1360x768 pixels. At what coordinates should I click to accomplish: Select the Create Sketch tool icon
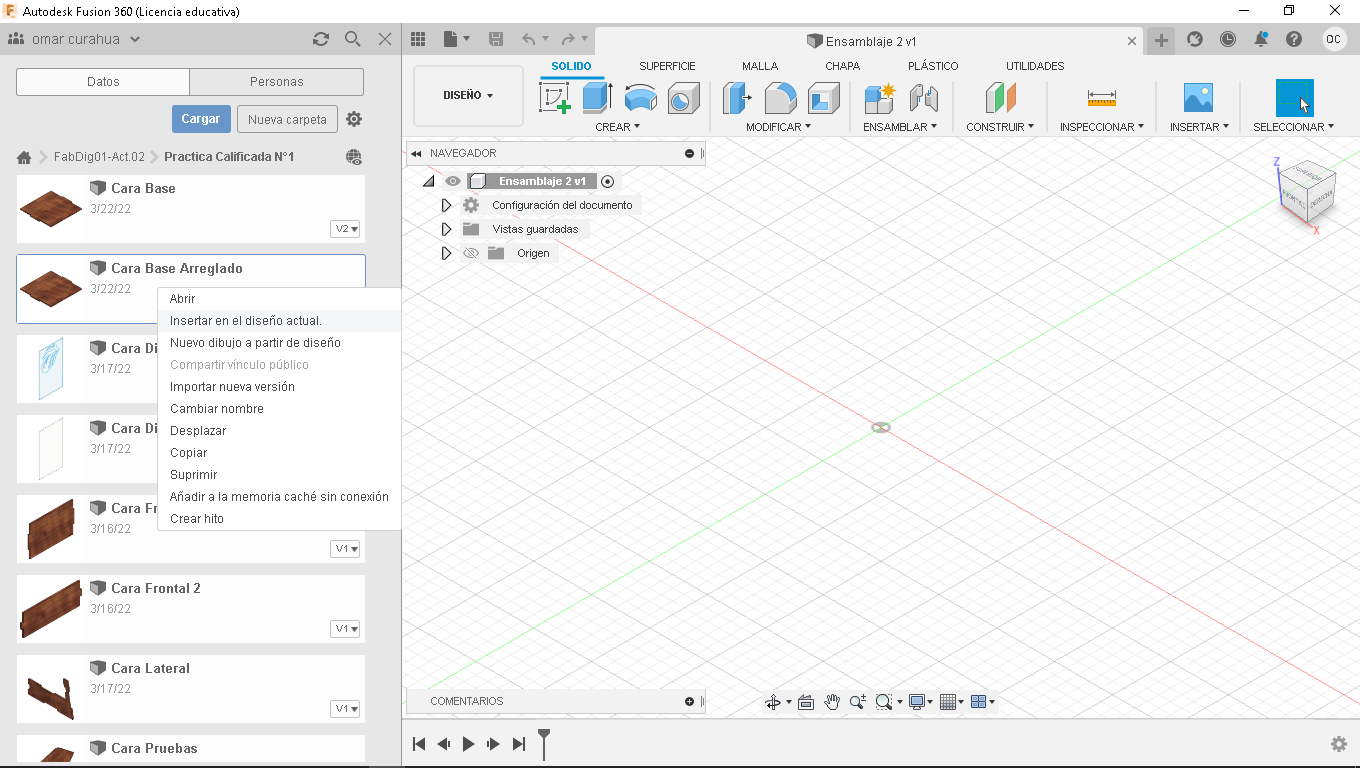click(555, 98)
